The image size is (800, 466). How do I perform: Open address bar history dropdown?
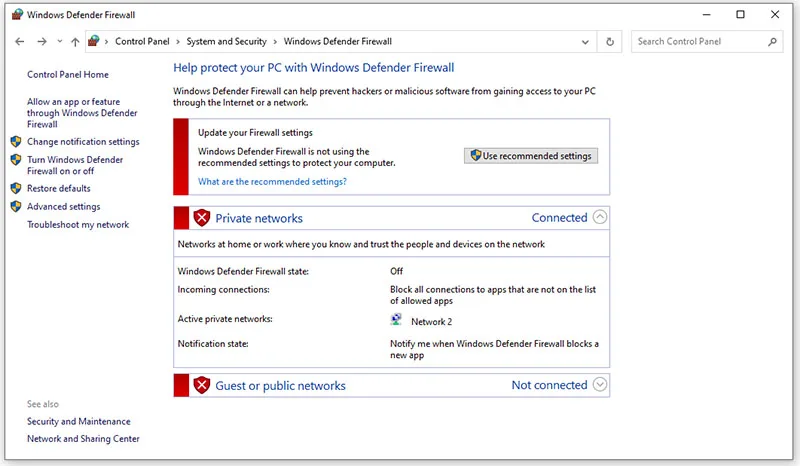tap(585, 42)
